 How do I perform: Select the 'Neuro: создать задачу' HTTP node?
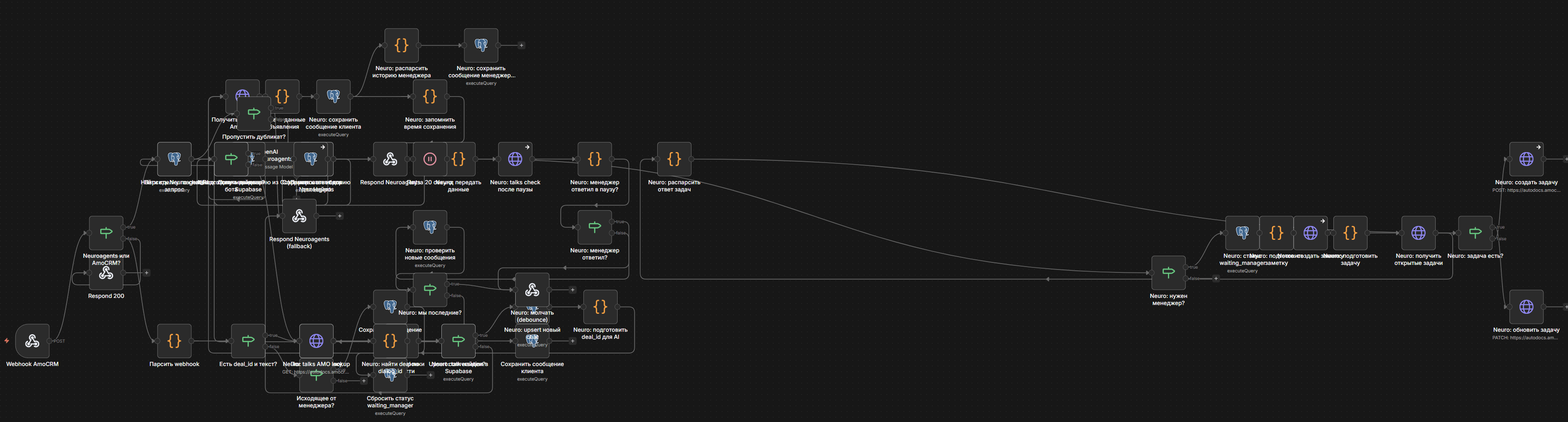click(1526, 159)
